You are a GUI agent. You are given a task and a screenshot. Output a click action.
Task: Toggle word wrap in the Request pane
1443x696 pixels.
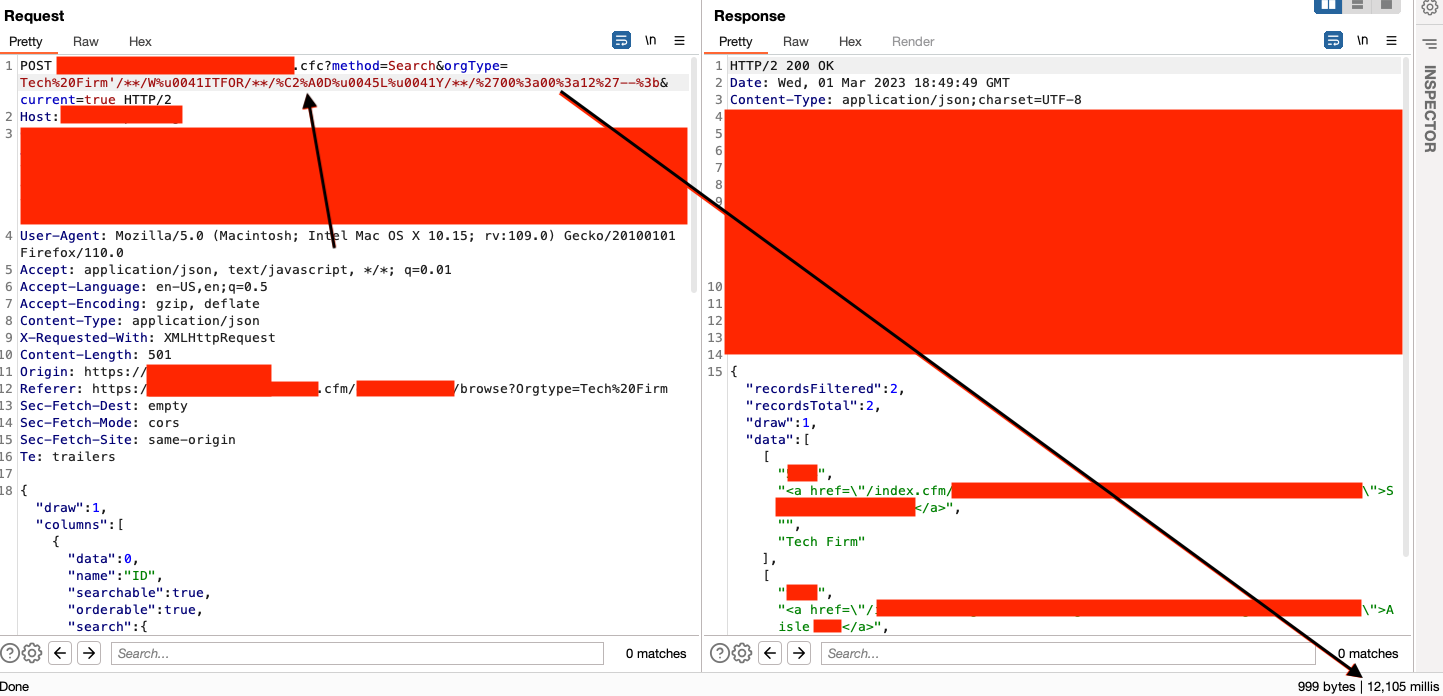click(x=621, y=41)
